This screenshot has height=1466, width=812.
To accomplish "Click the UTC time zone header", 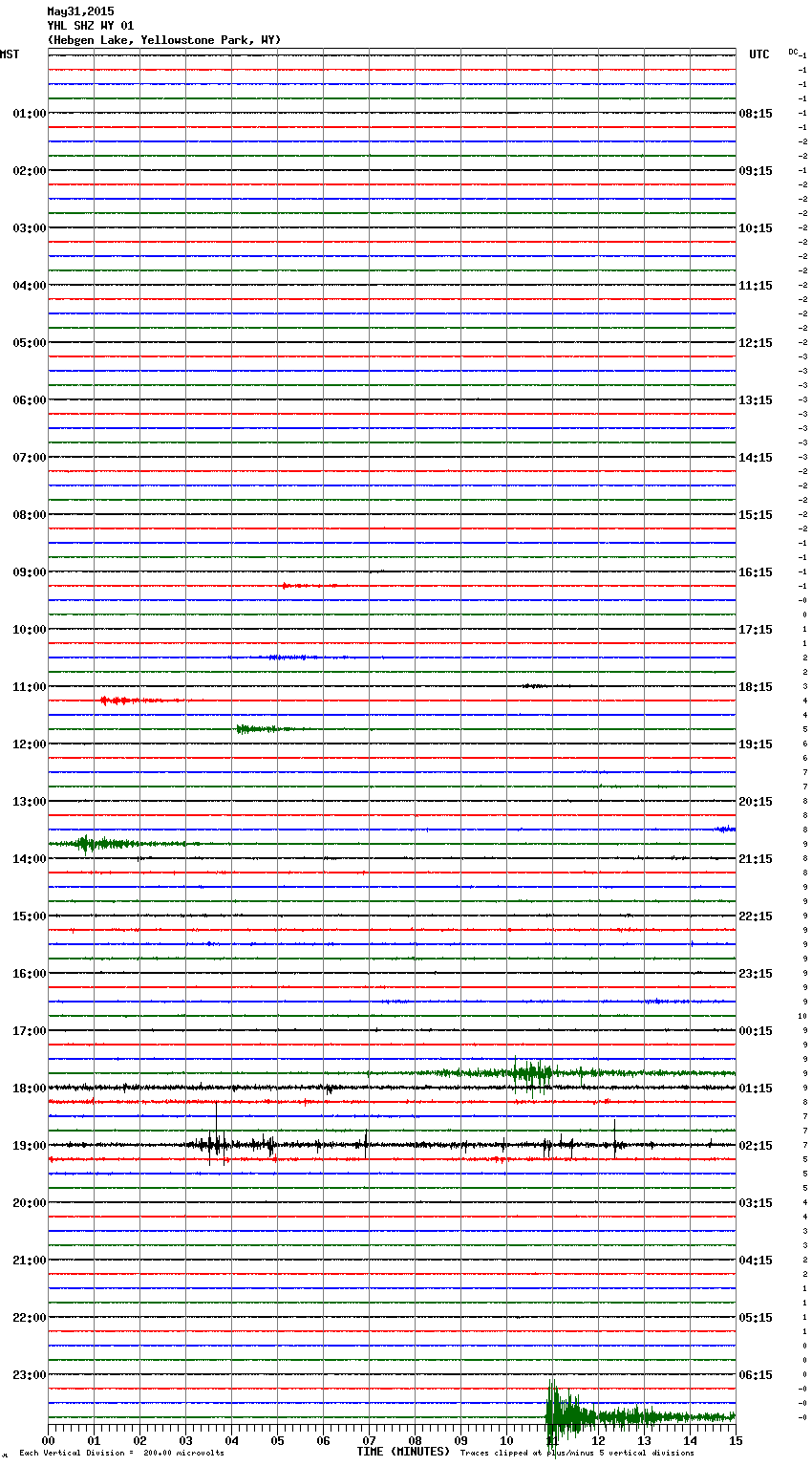I will tap(759, 54).
